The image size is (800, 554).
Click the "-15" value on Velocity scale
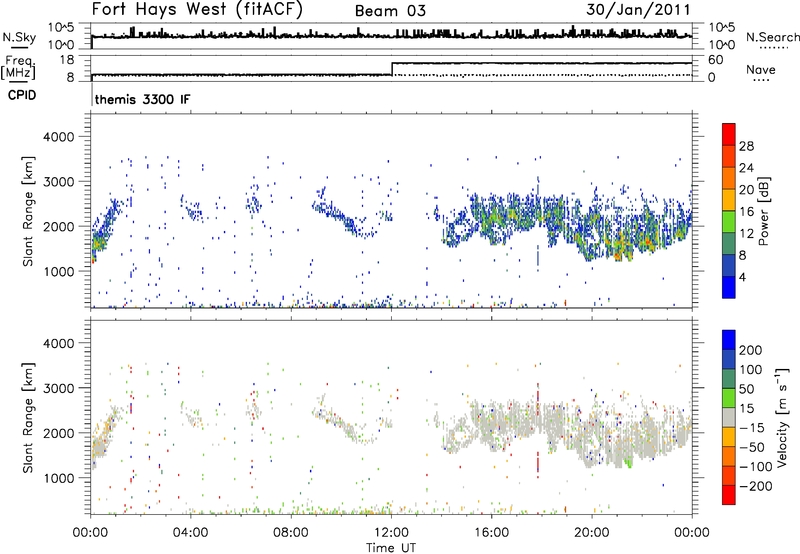pos(752,428)
